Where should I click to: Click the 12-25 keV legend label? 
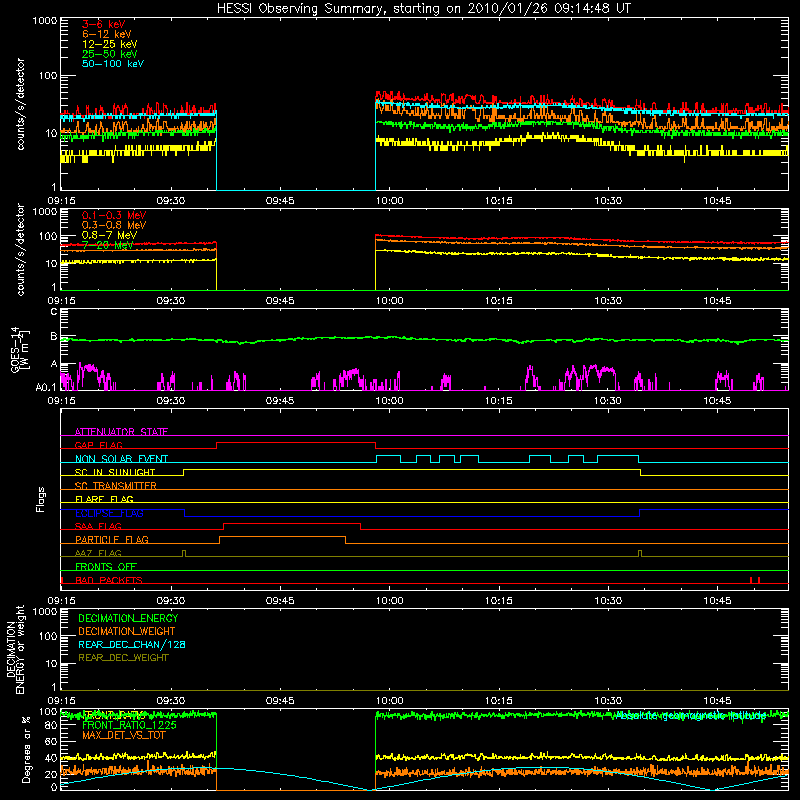tap(109, 44)
